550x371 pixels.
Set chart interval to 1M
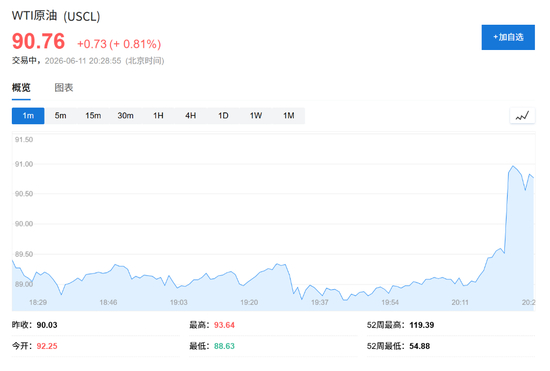289,116
